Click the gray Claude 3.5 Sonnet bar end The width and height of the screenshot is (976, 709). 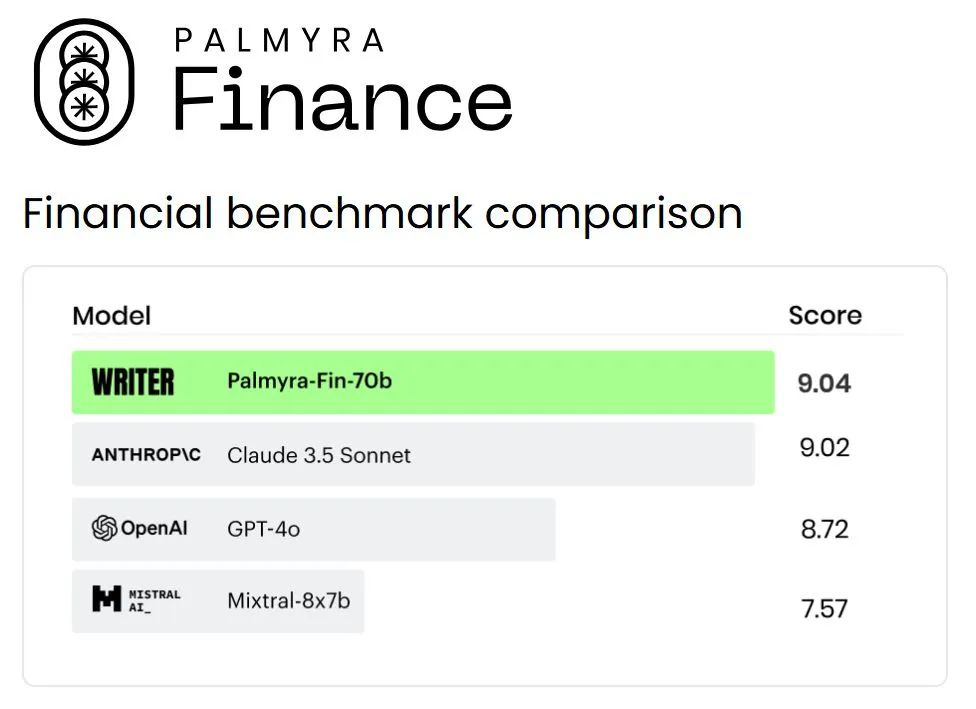740,455
